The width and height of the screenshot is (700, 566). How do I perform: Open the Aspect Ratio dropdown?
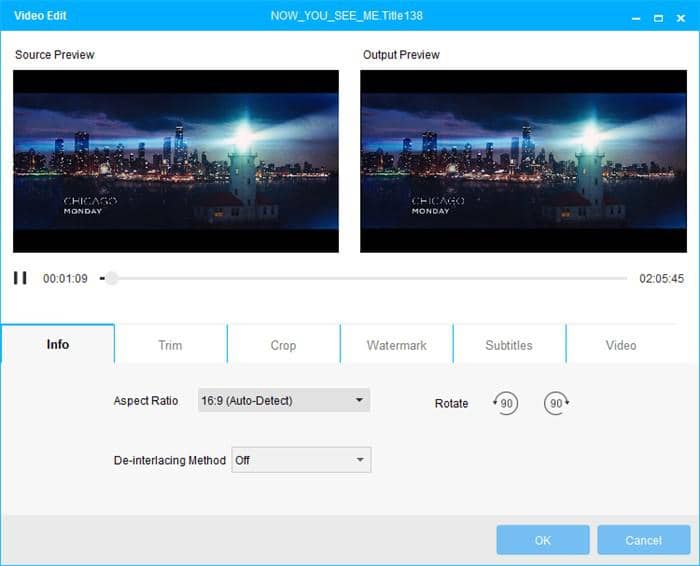[x=283, y=400]
